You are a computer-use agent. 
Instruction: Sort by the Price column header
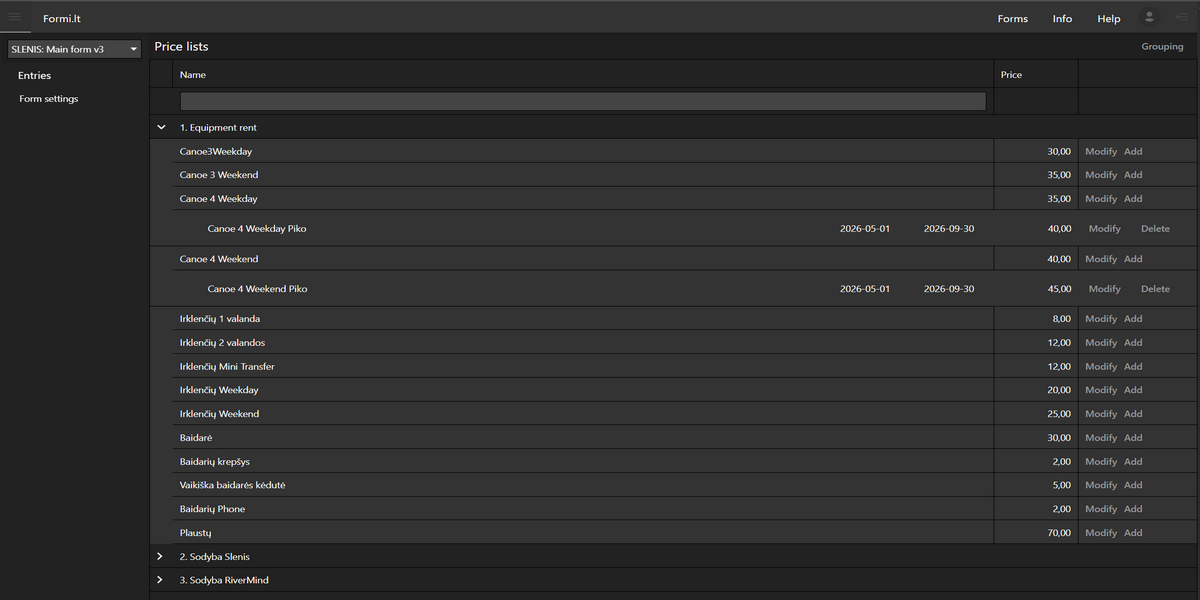click(x=1011, y=75)
